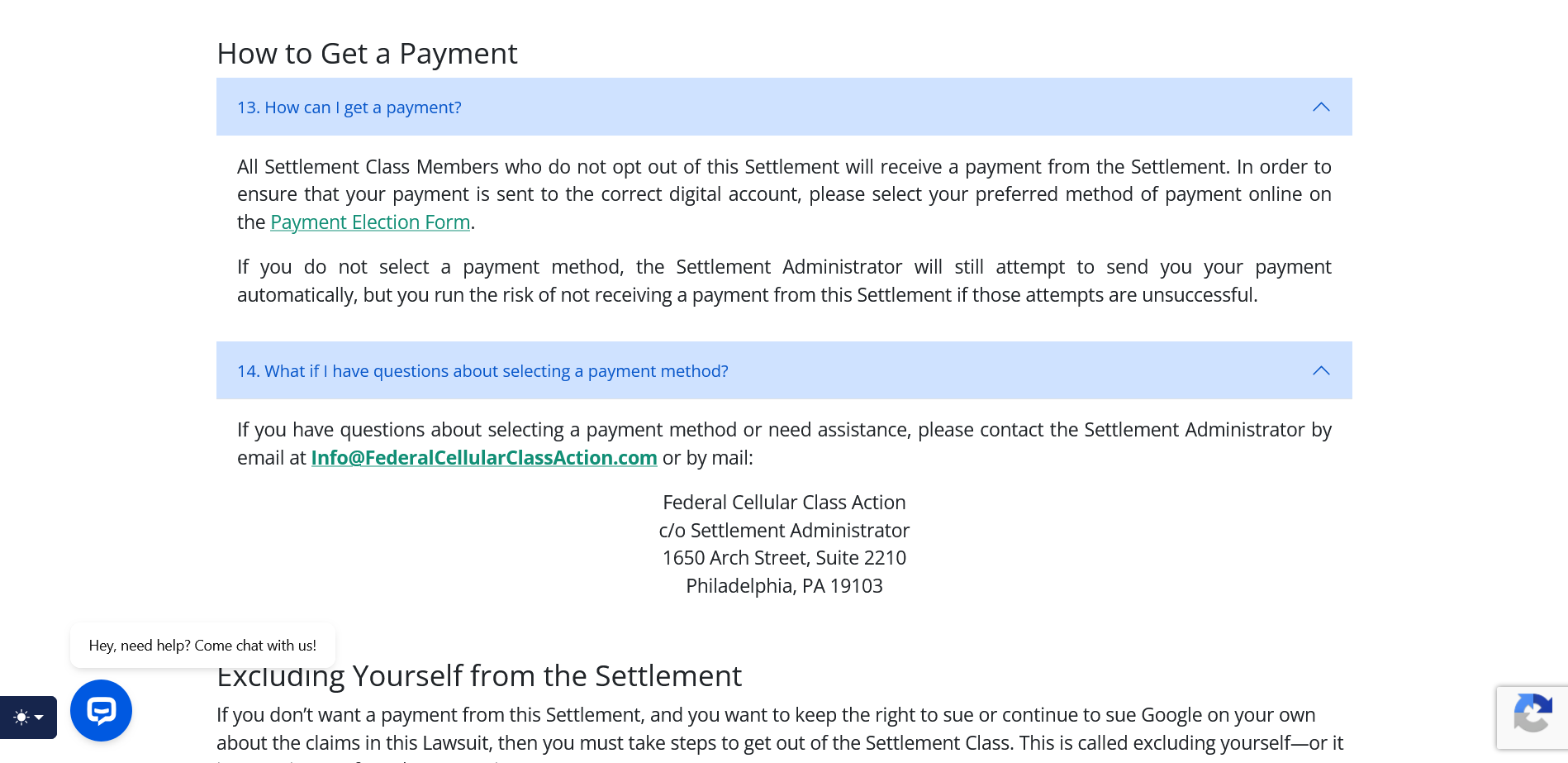Viewport: 1568px width, 763px height.
Task: Click the "c/o Settlement Administrator" line
Action: 784,531
